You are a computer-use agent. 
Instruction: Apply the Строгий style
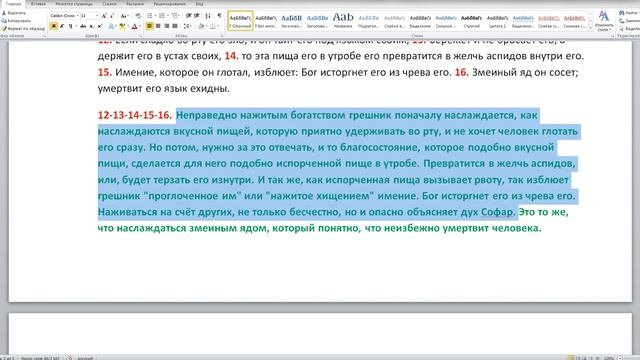click(471, 21)
